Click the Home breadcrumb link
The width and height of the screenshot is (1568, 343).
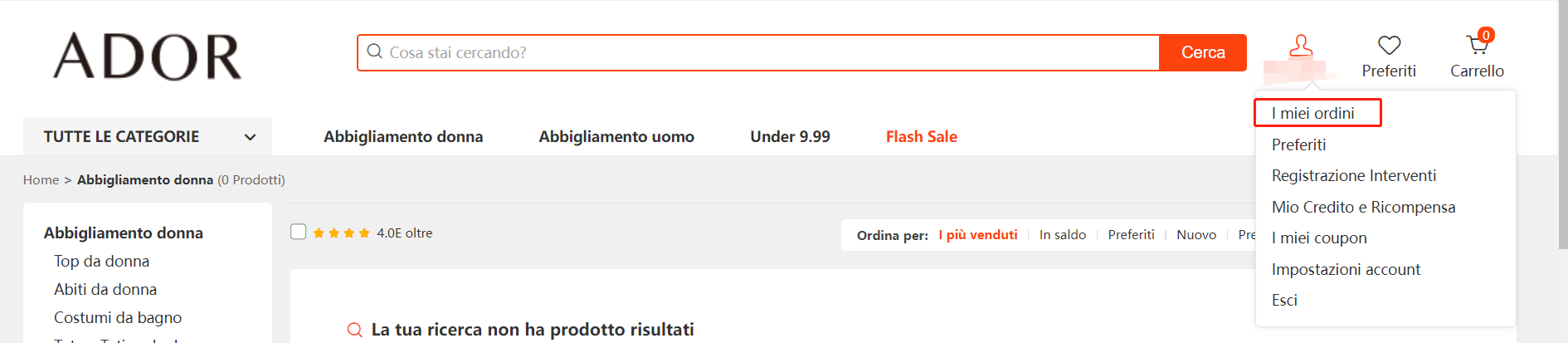(41, 180)
